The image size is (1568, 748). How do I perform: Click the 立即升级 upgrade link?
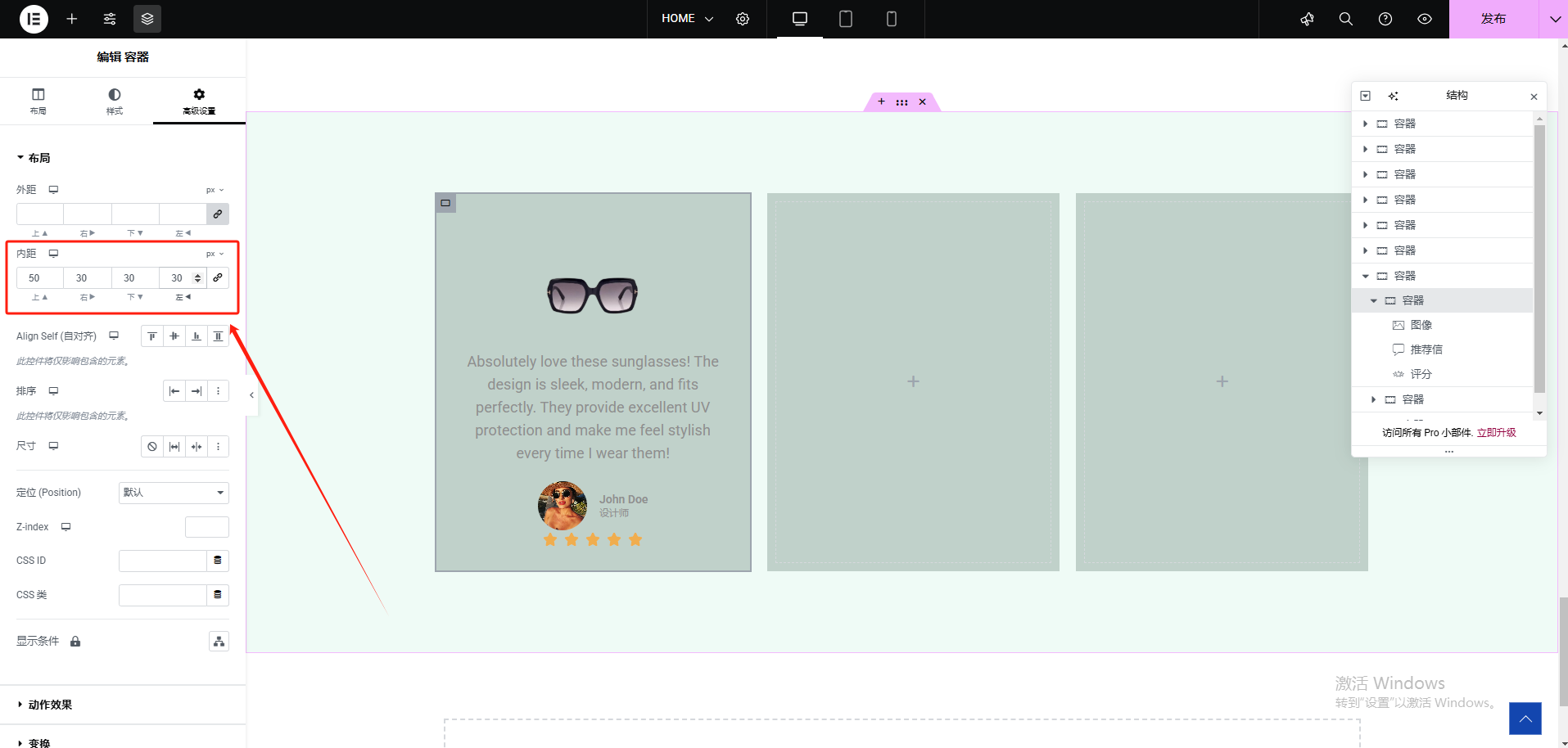1496,433
